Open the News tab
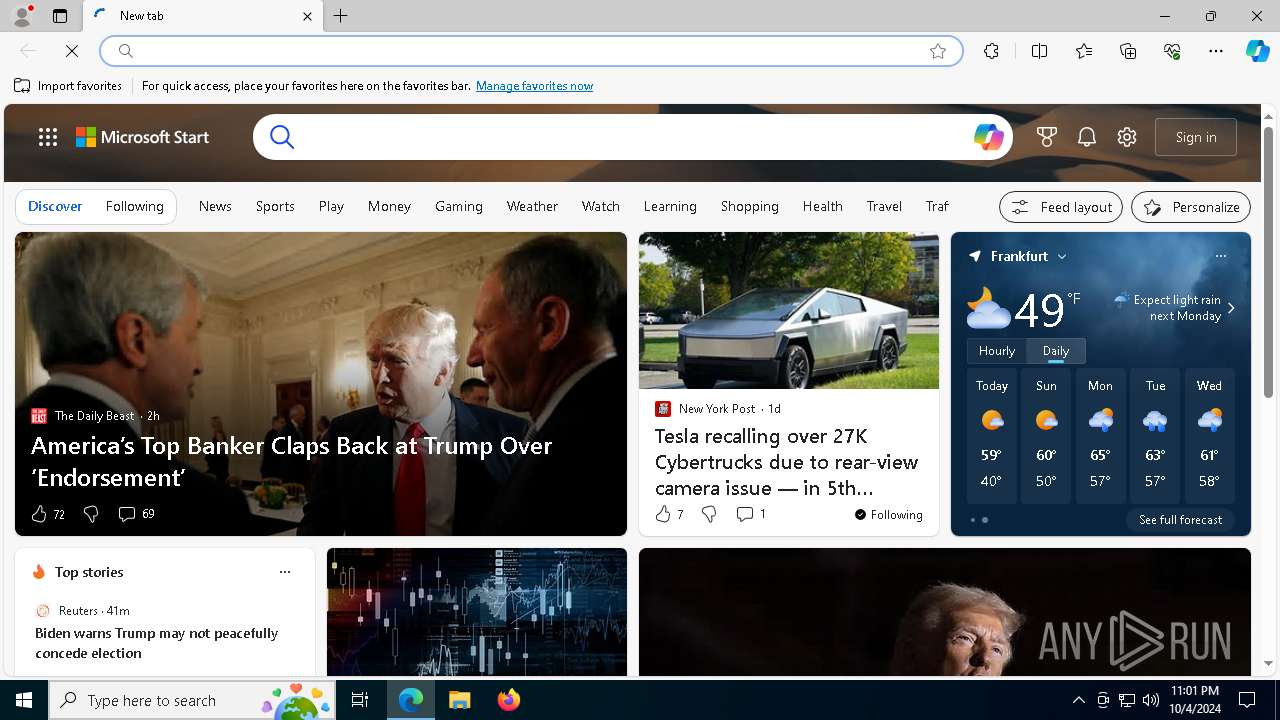1280x720 pixels. 215,206
